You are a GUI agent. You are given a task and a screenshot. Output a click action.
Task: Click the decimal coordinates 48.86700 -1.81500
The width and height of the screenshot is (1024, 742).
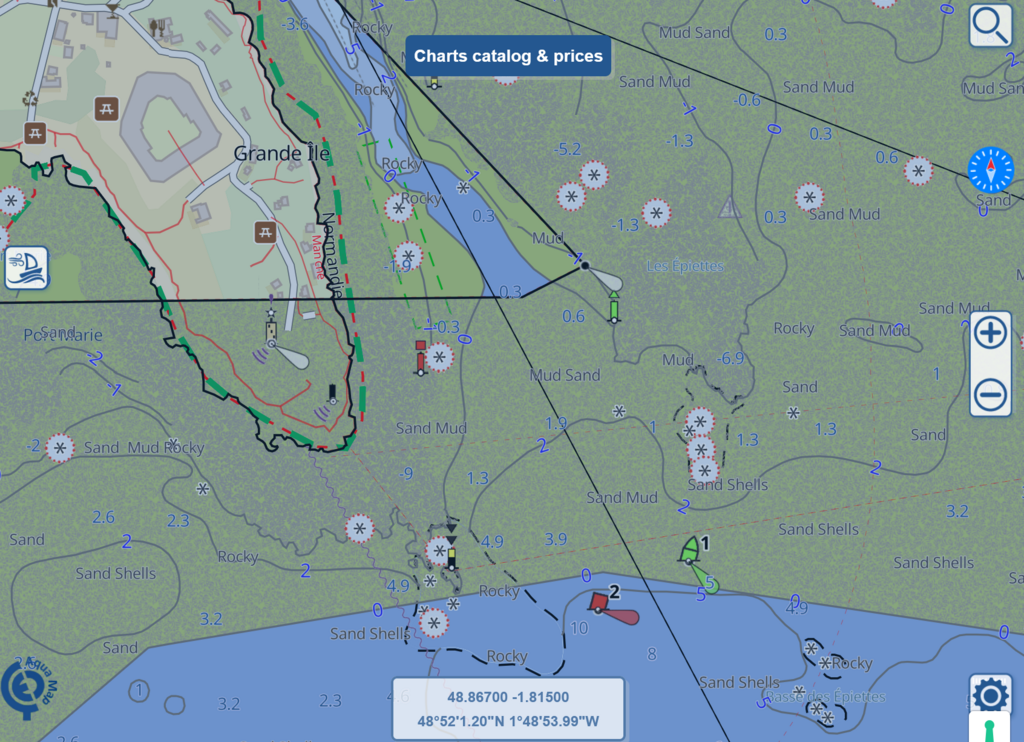tap(508, 697)
